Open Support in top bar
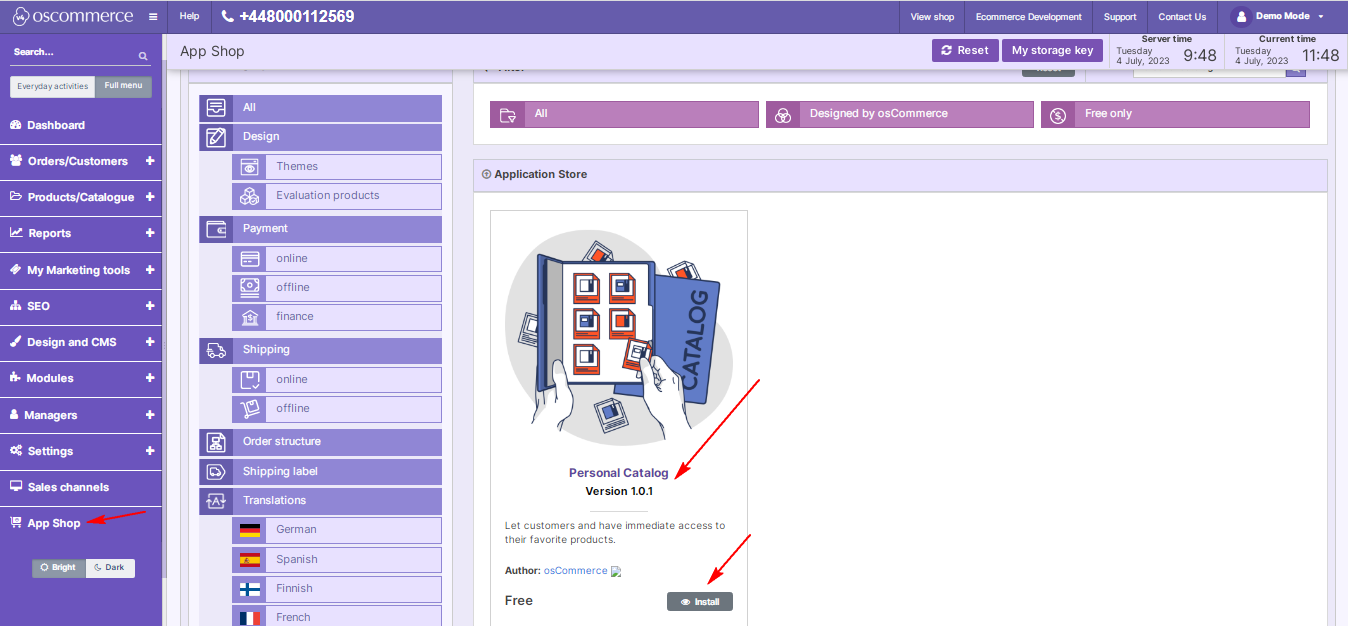This screenshot has width=1348, height=626. pos(1120,17)
